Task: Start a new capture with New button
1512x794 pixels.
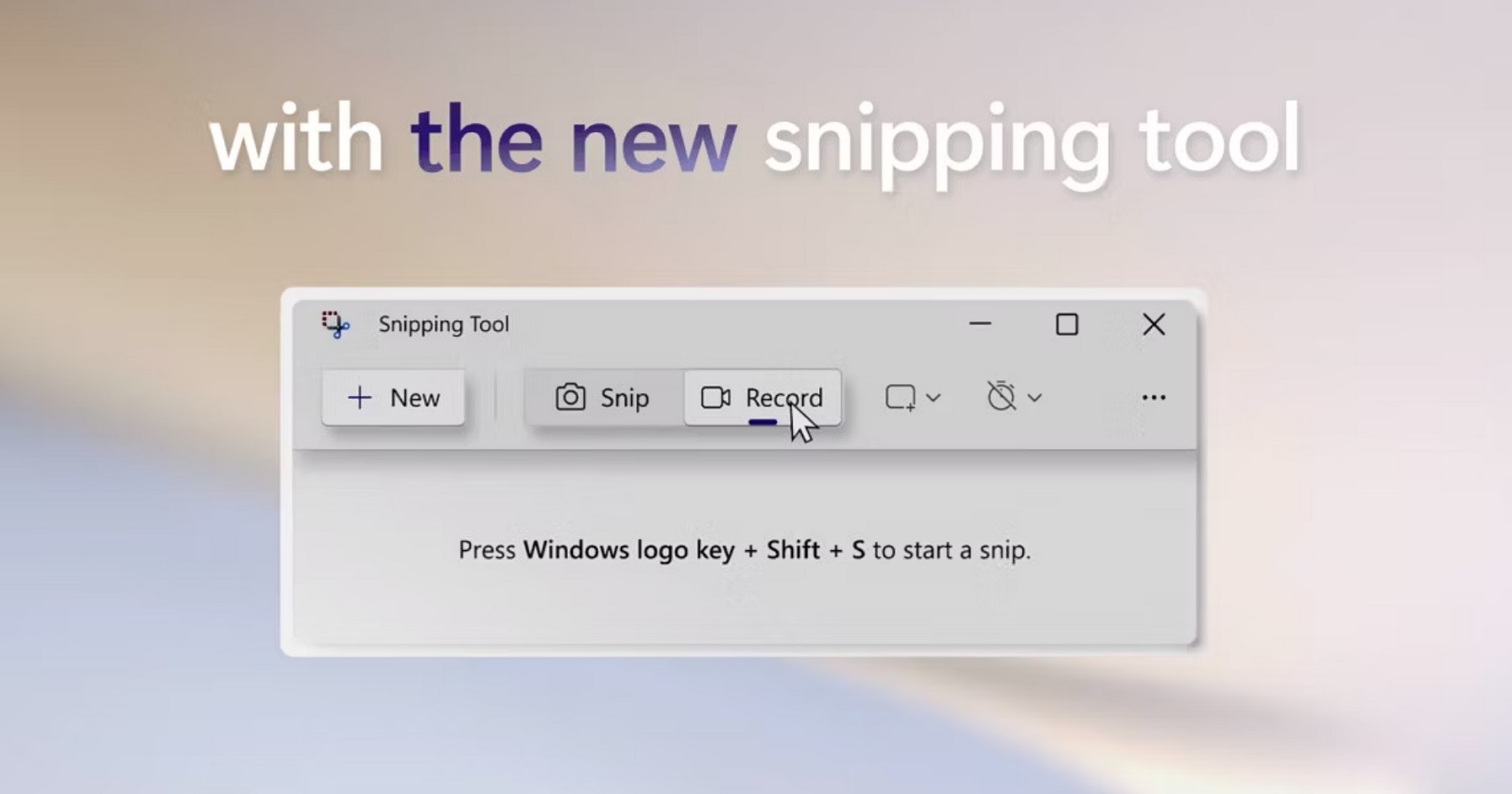Action: coord(393,398)
